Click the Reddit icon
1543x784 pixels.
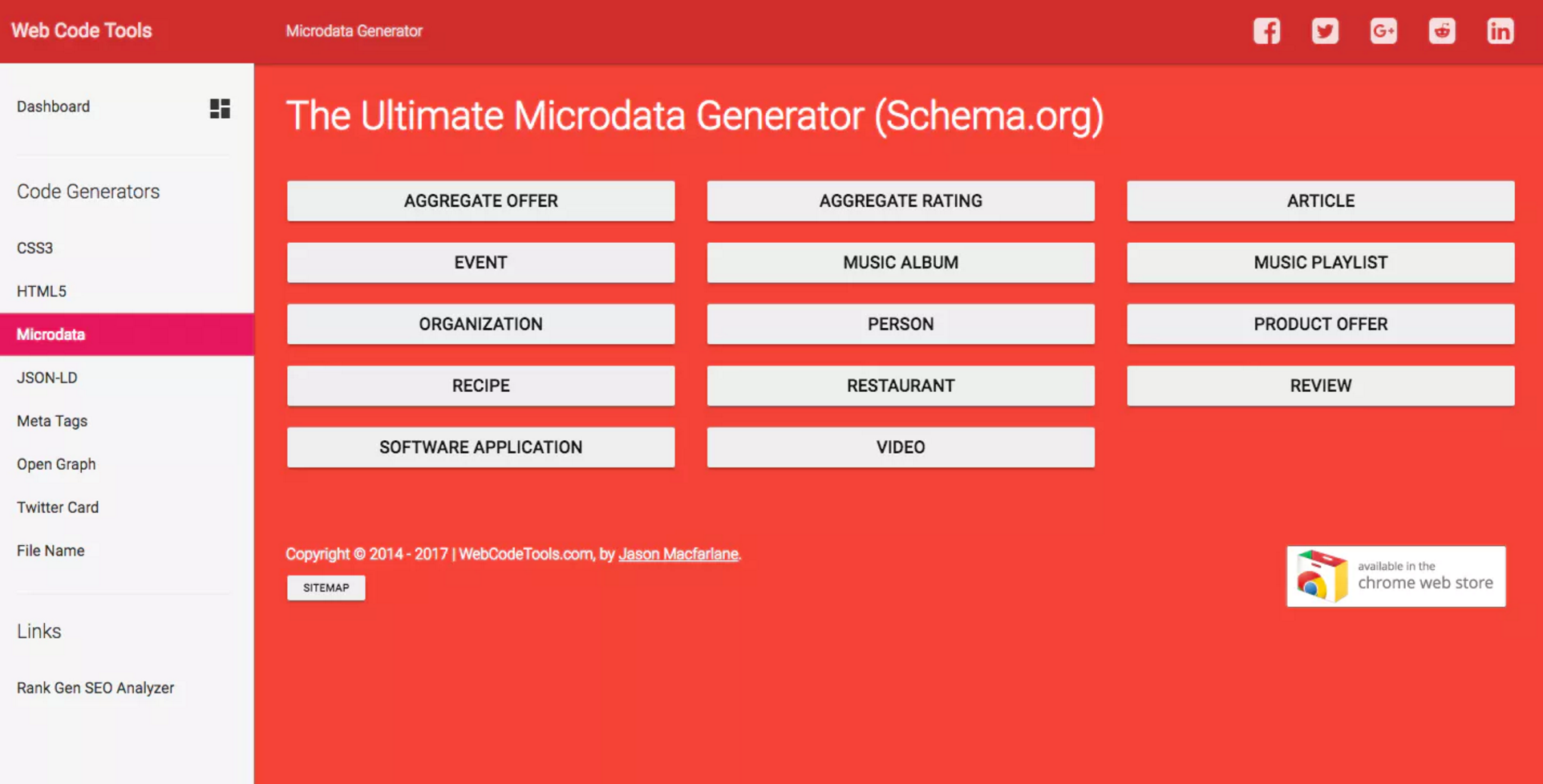coord(1441,30)
